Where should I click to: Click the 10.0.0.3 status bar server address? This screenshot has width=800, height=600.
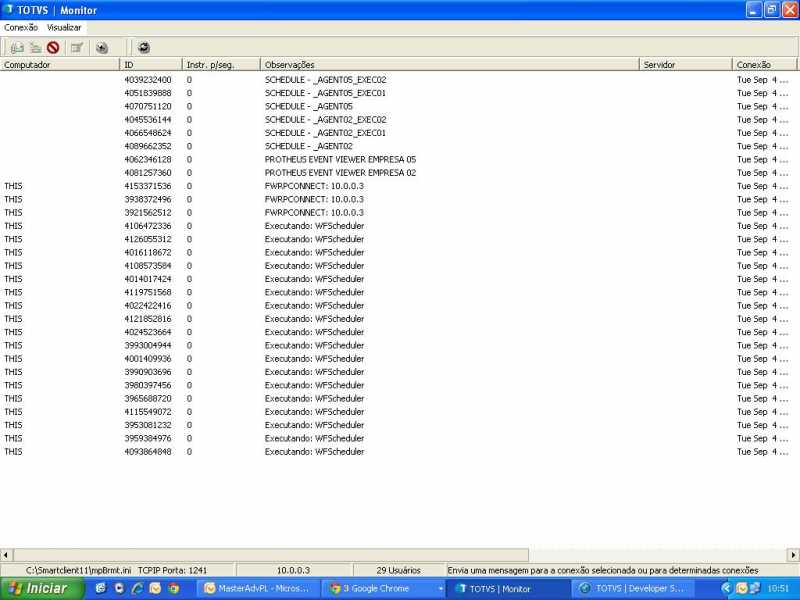click(x=293, y=570)
